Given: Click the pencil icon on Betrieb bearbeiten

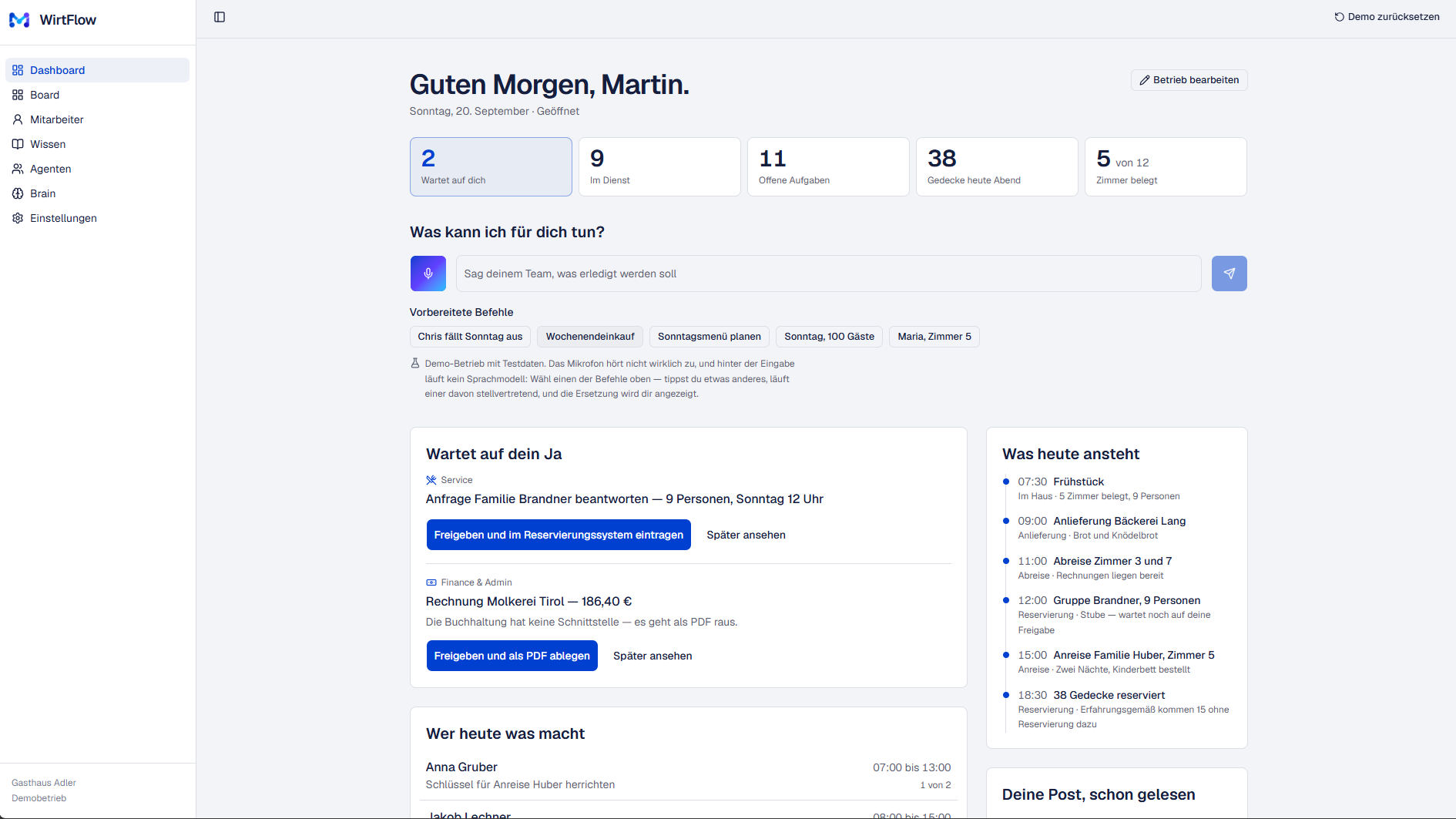Looking at the screenshot, I should click(1145, 80).
